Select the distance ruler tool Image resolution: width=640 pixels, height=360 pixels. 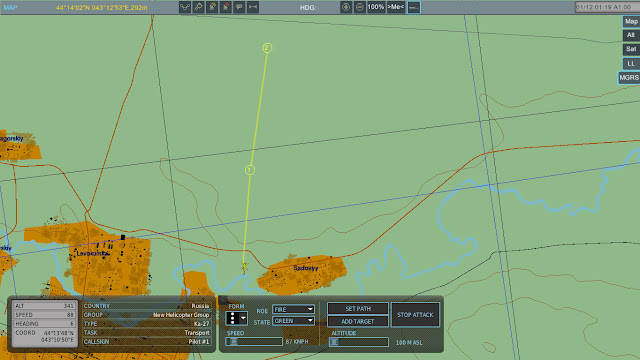pyautogui.click(x=253, y=7)
